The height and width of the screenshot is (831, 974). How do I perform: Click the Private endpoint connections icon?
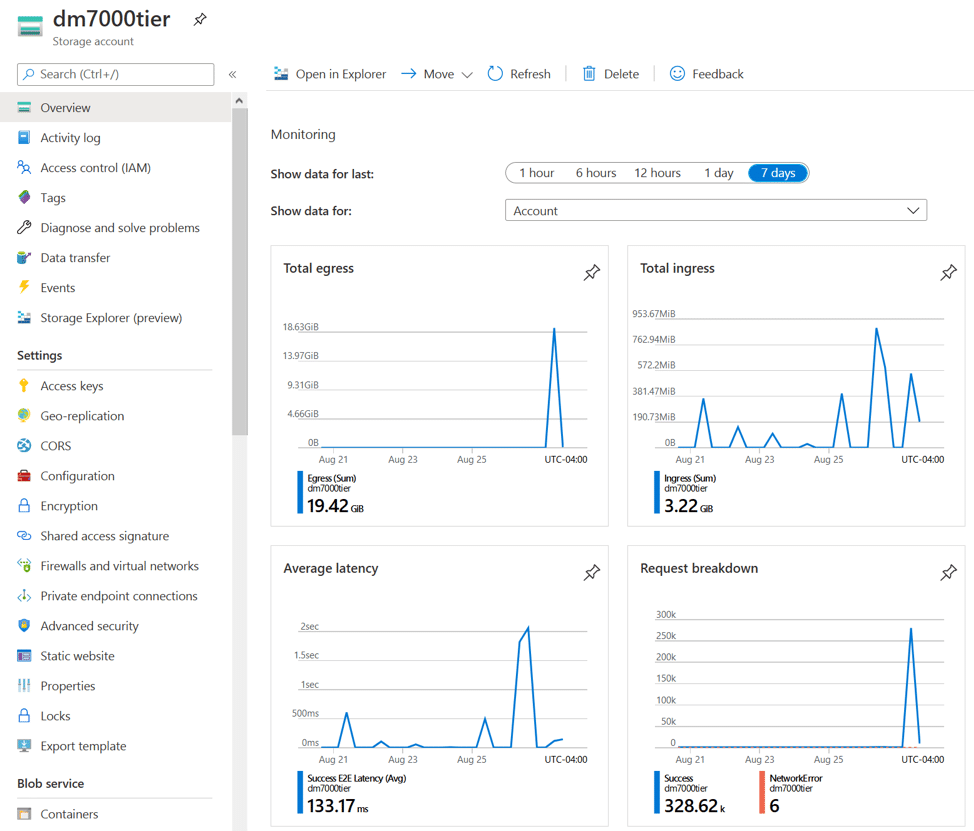pos(24,596)
